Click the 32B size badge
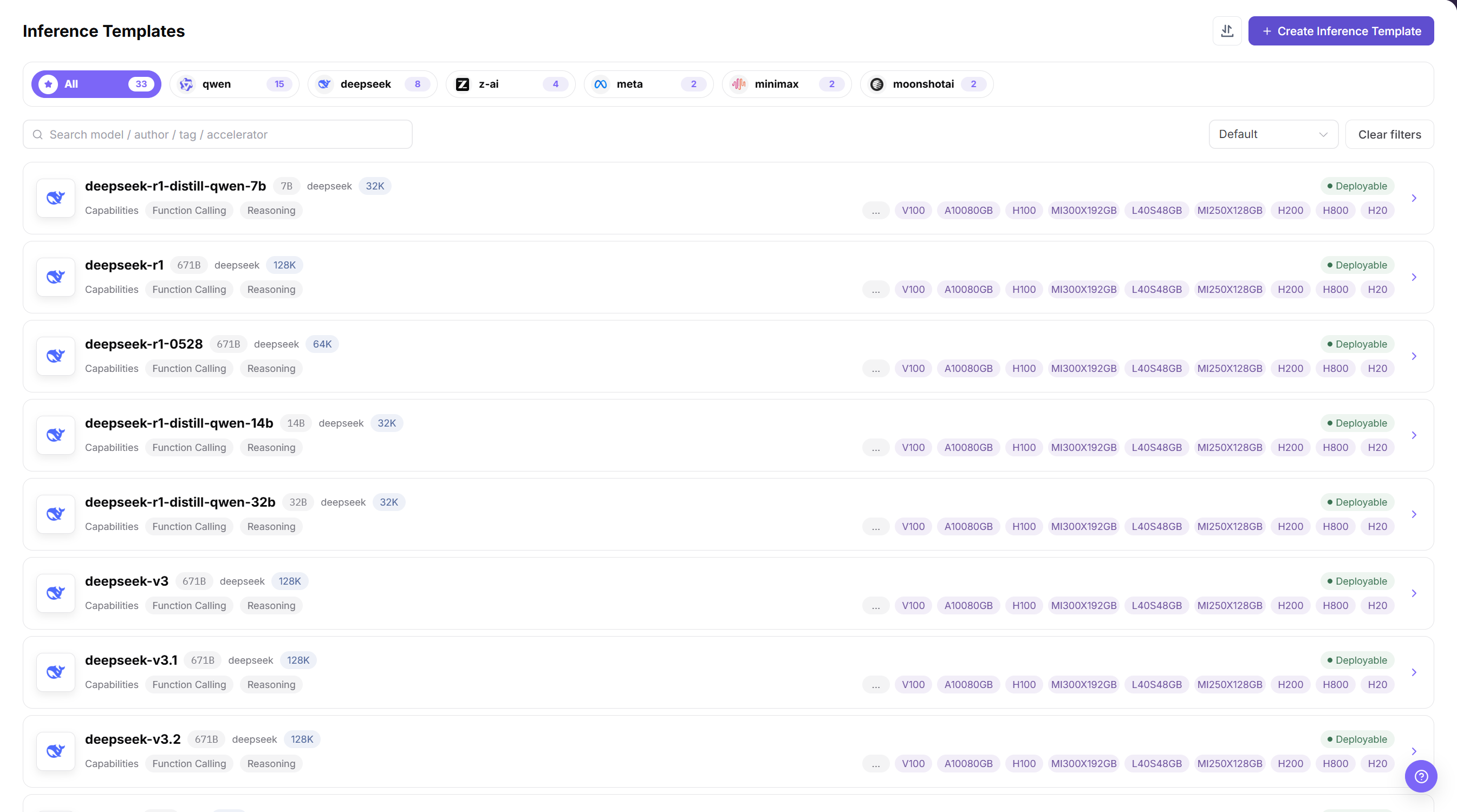 [x=298, y=502]
